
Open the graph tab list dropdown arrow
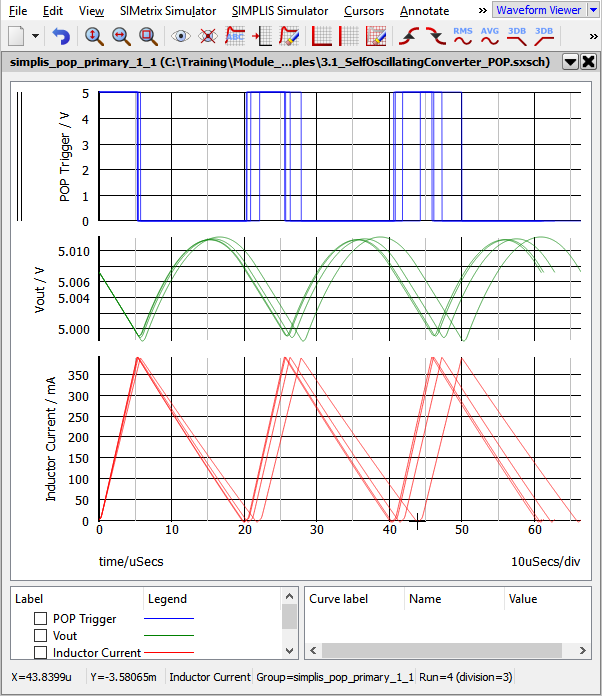click(569, 61)
